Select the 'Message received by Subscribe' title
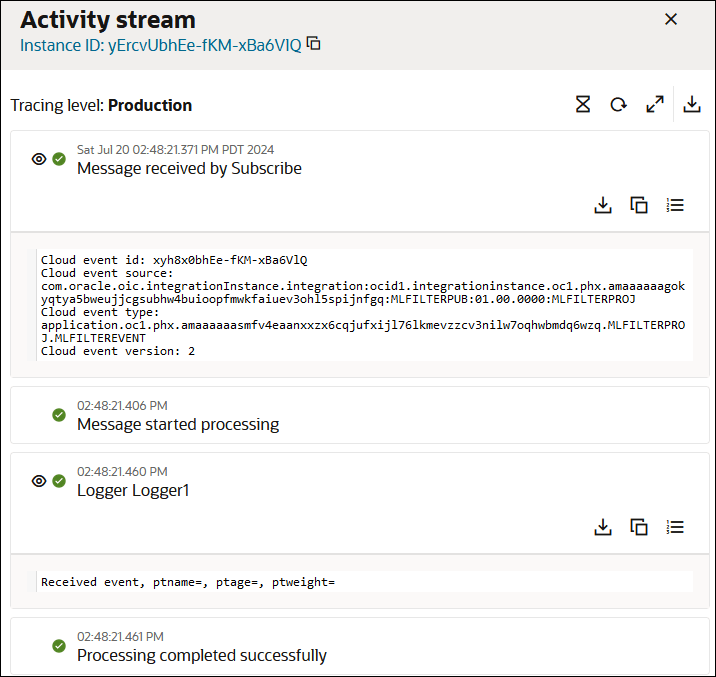This screenshot has height=677, width=716. (x=189, y=168)
